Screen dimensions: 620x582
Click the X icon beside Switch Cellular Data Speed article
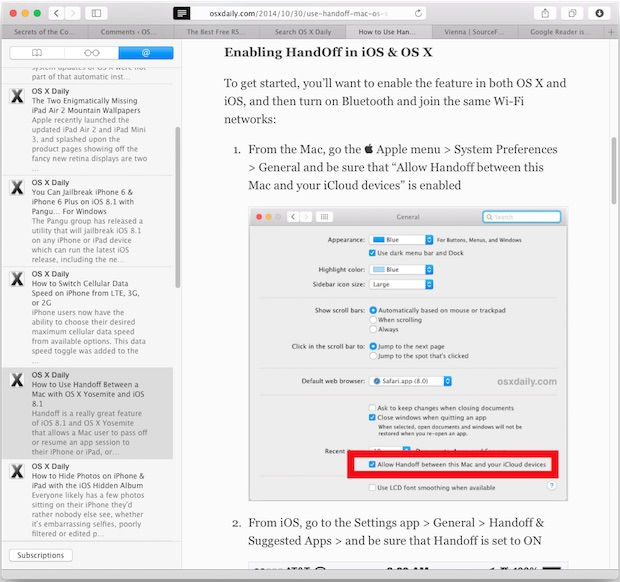click(17, 279)
